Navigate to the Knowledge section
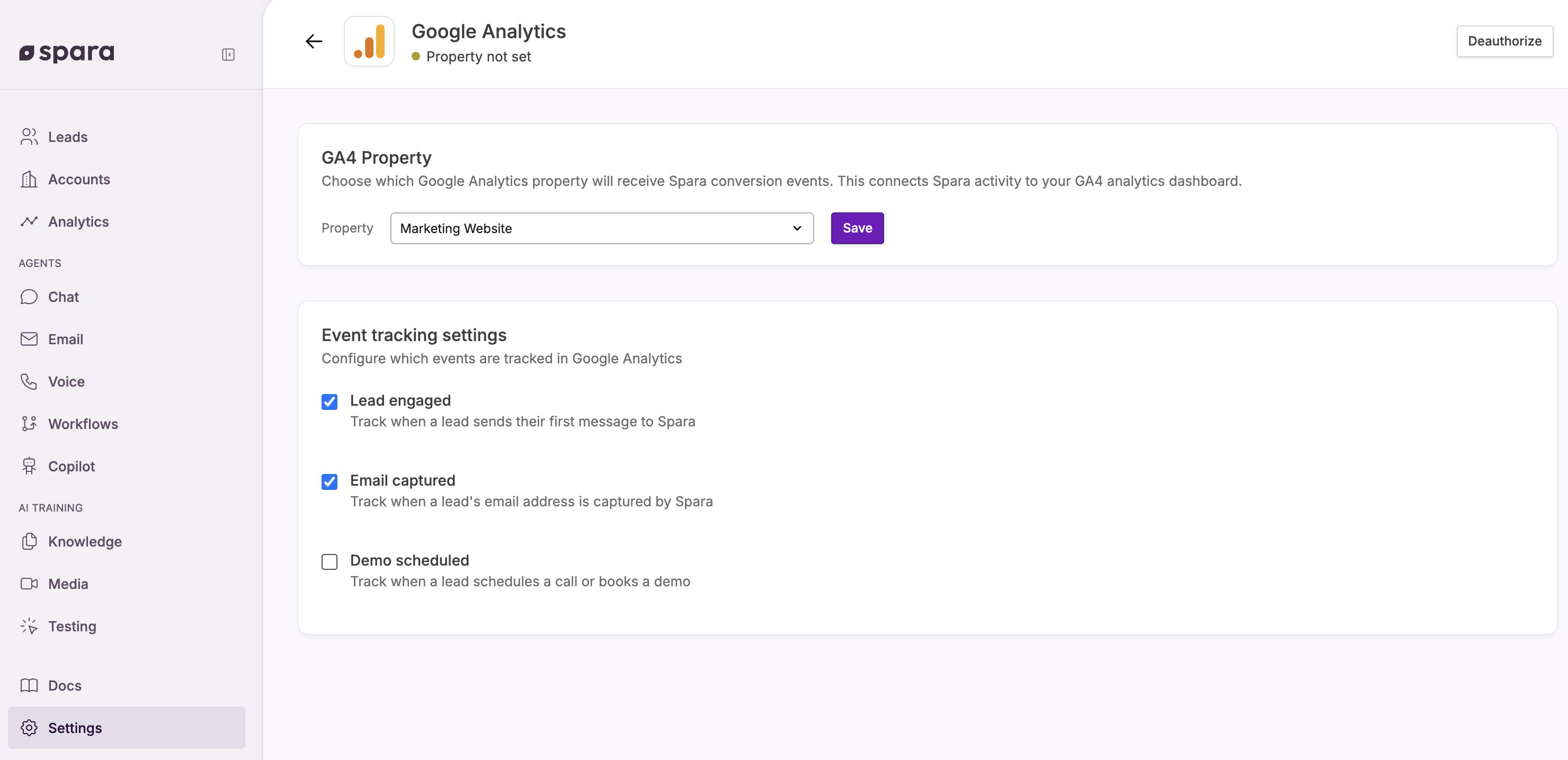Viewport: 1568px width, 760px height. (85, 542)
